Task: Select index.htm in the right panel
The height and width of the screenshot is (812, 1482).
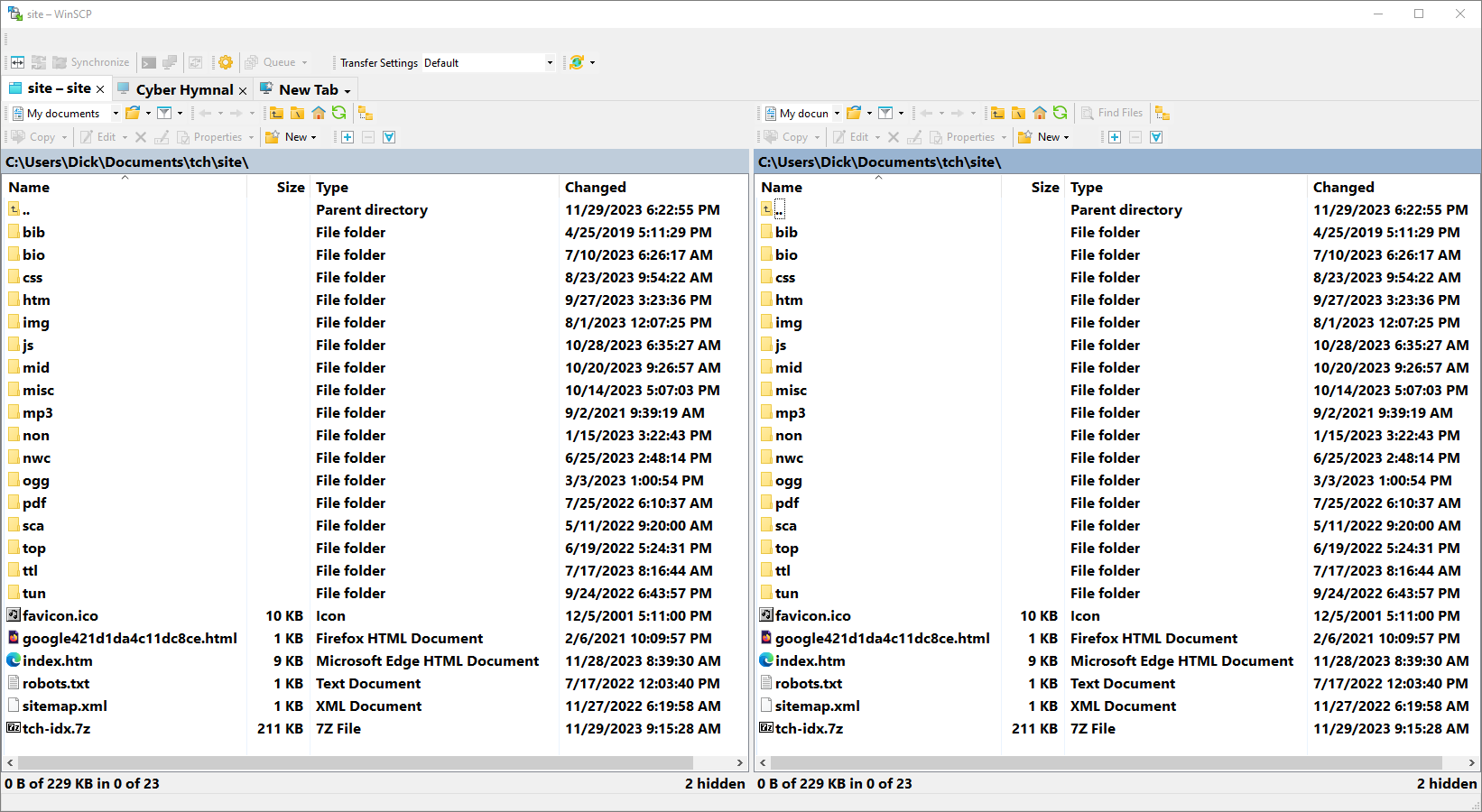Action: coord(810,660)
